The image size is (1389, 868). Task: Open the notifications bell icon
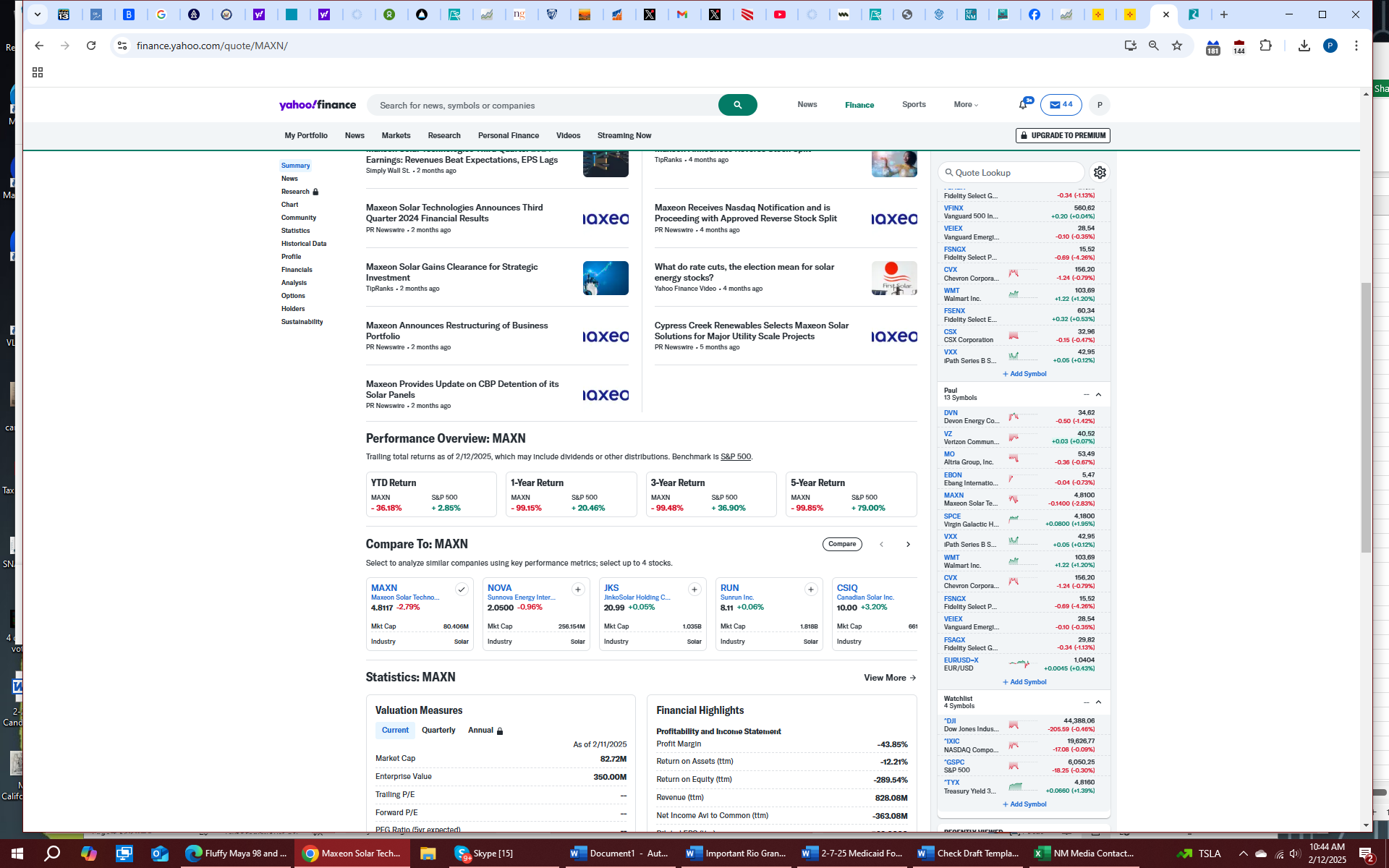click(1023, 105)
